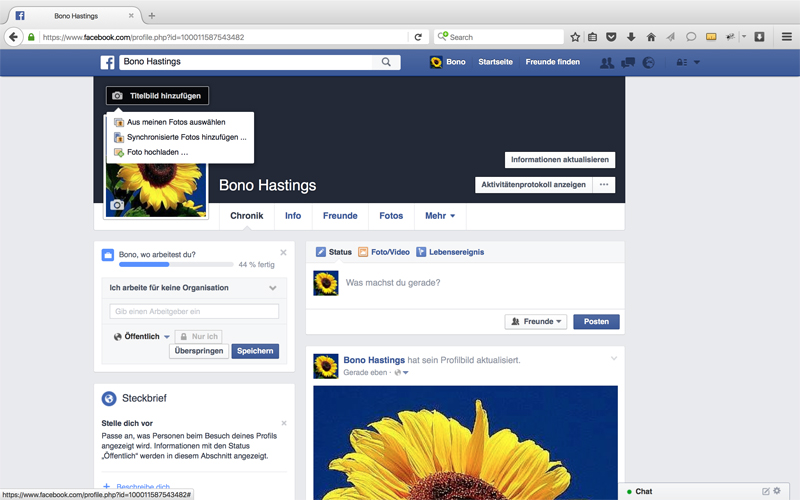Viewport: 800px width, 500px height.
Task: Click new message compose icon in chat
Action: tap(766, 491)
